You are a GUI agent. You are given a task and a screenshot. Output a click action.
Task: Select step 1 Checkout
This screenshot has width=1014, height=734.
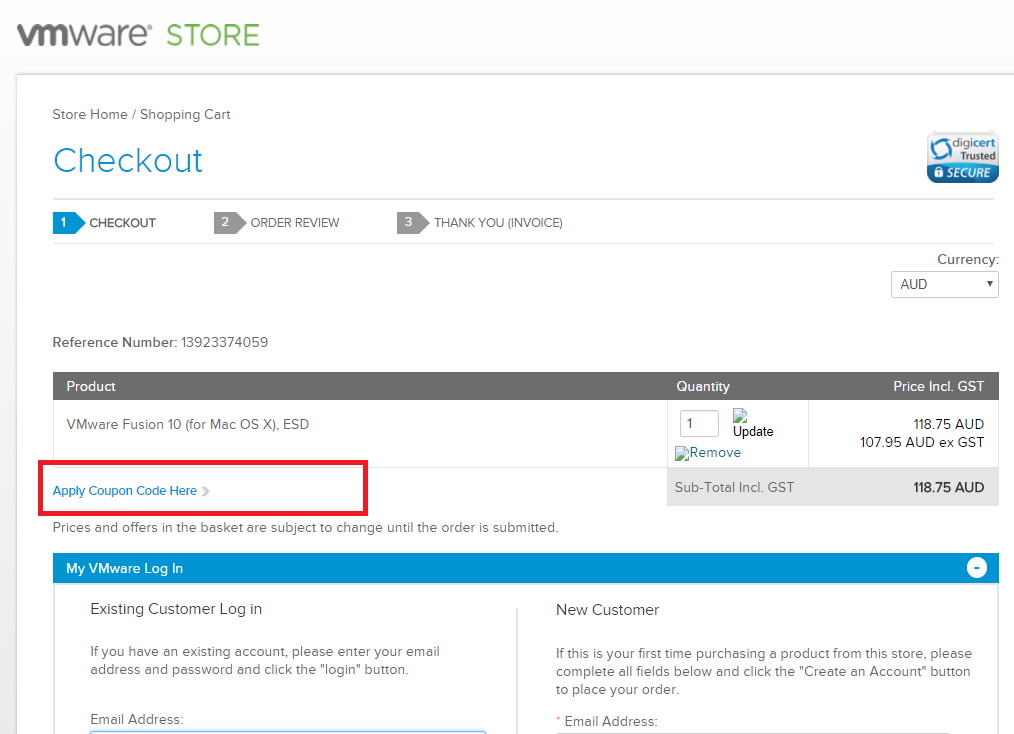point(105,222)
